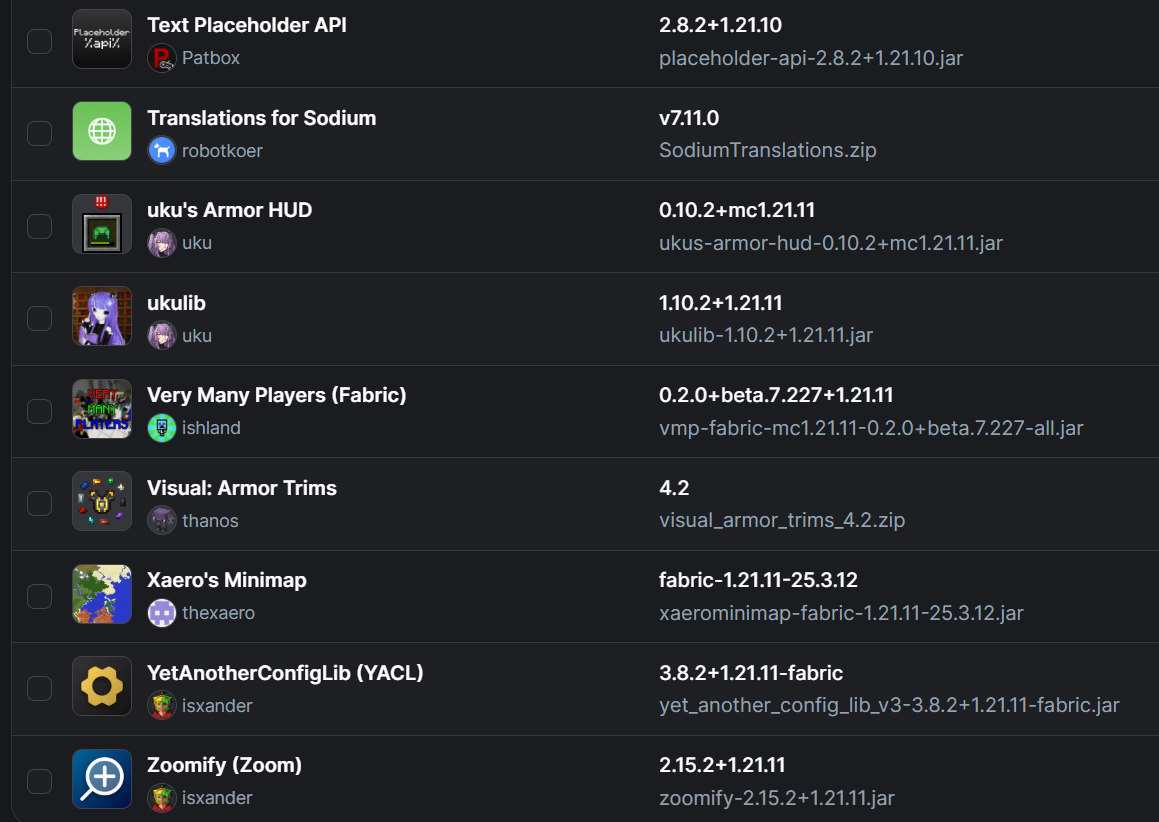1159x822 pixels.
Task: Select the Translations for Sodium checkbox
Action: coord(39,134)
